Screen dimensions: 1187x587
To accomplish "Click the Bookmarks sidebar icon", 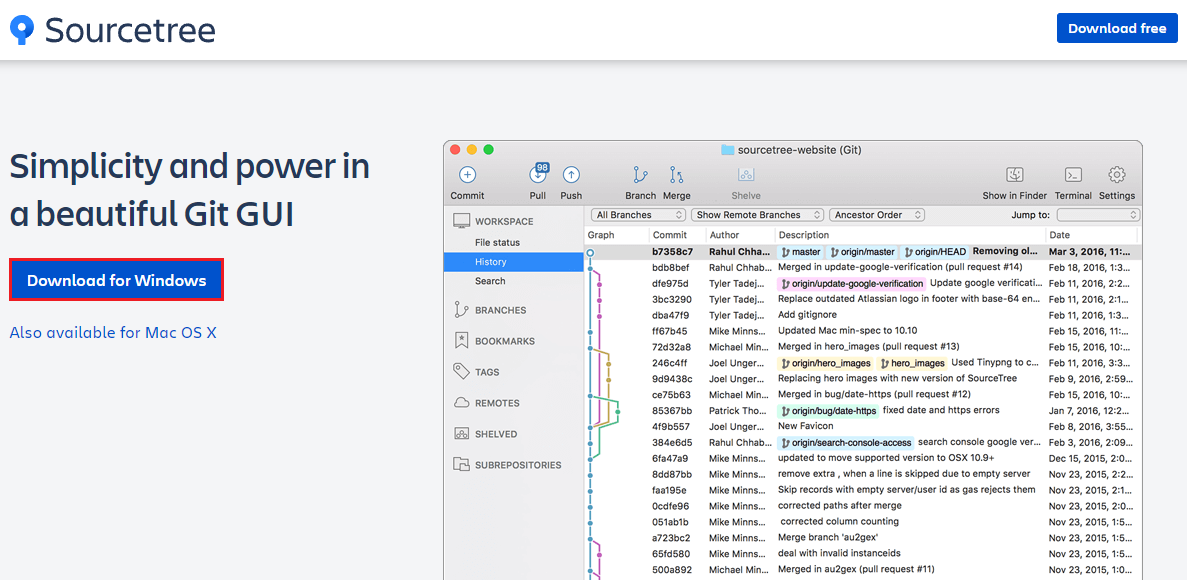I will tap(460, 341).
